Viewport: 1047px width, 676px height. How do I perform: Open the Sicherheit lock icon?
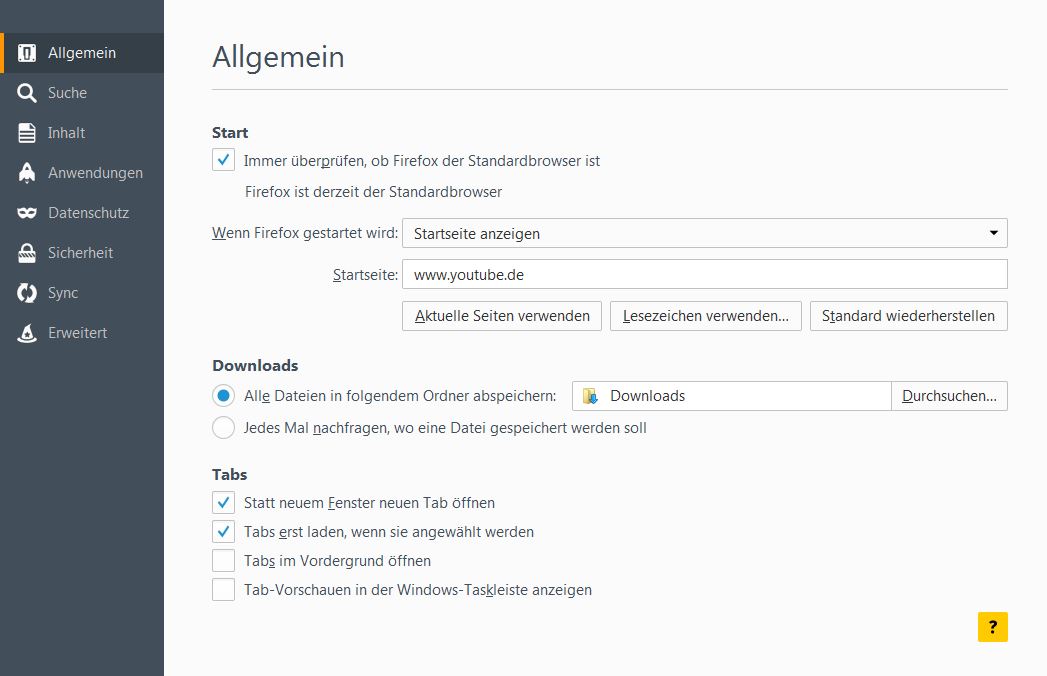[x=28, y=253]
